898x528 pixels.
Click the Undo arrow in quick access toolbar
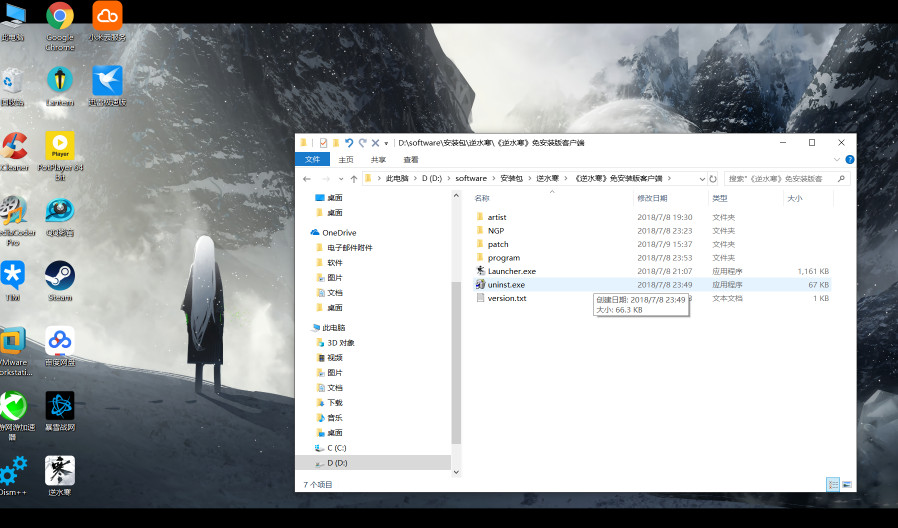(x=349, y=143)
